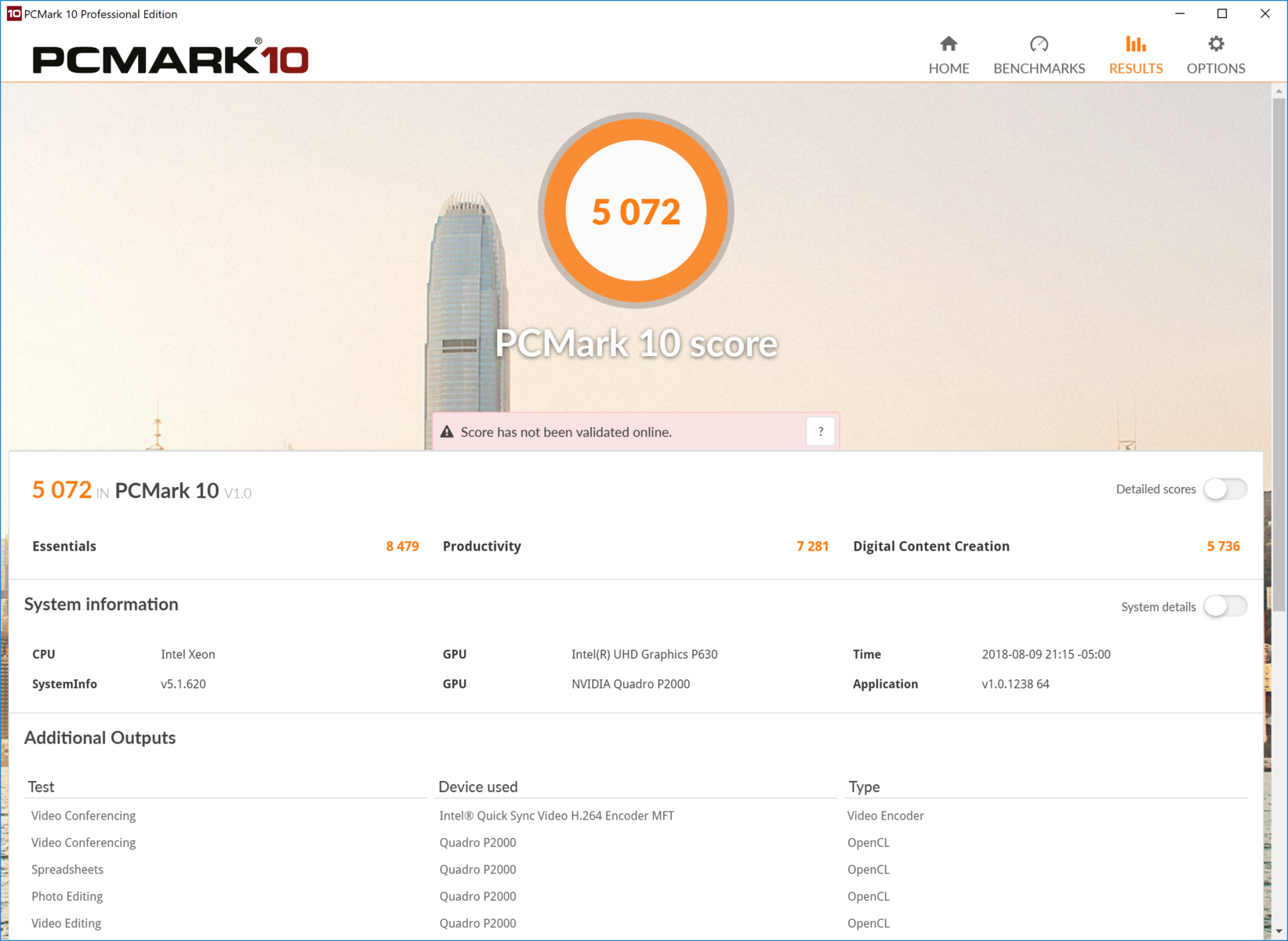Click the Type column header
This screenshot has height=941, width=1288.
(x=865, y=787)
